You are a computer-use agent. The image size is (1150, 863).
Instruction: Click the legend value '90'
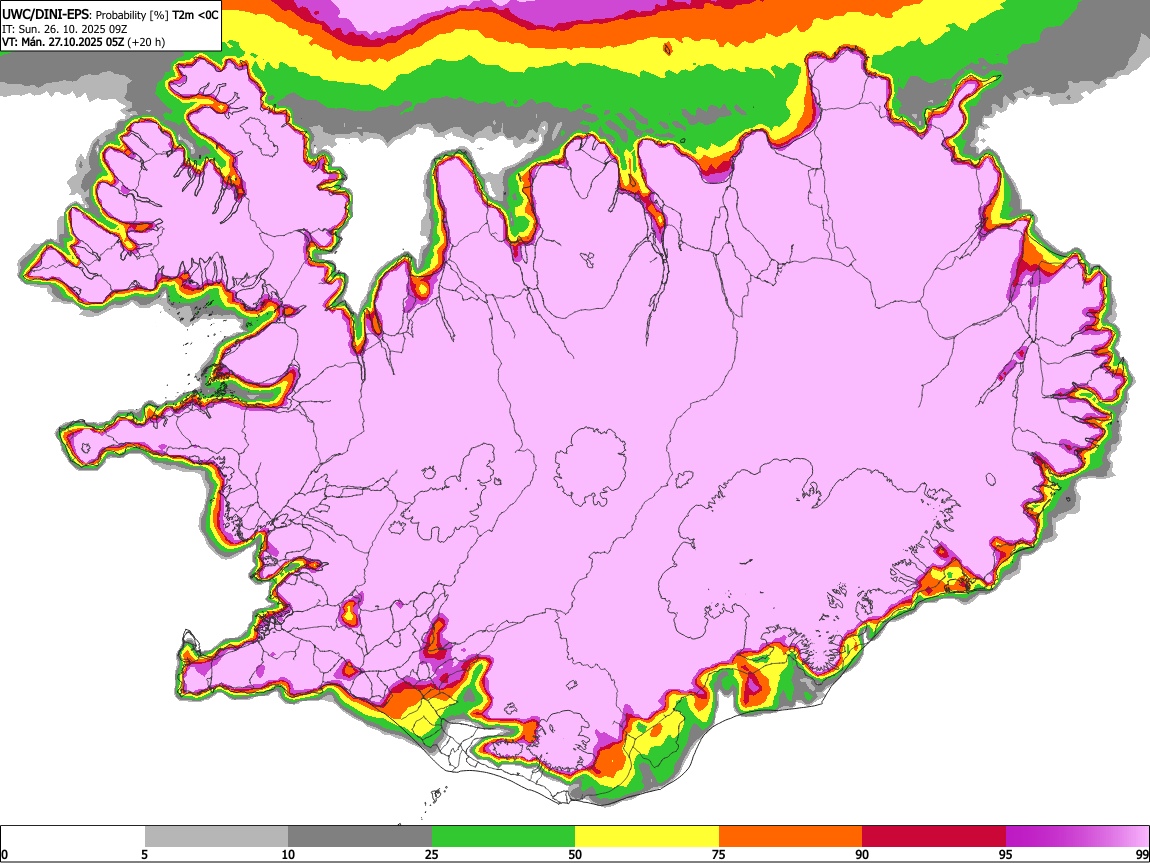click(862, 855)
